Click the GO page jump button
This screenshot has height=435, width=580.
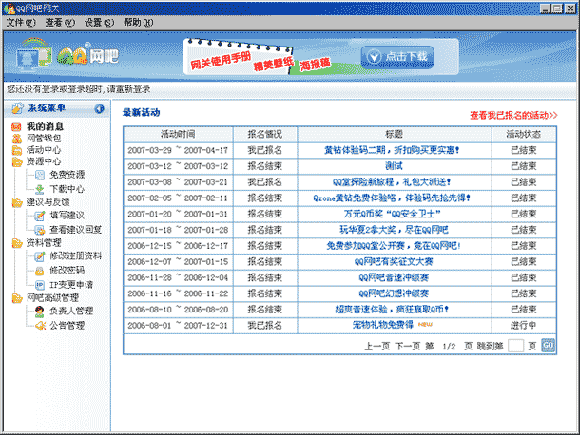[548, 345]
